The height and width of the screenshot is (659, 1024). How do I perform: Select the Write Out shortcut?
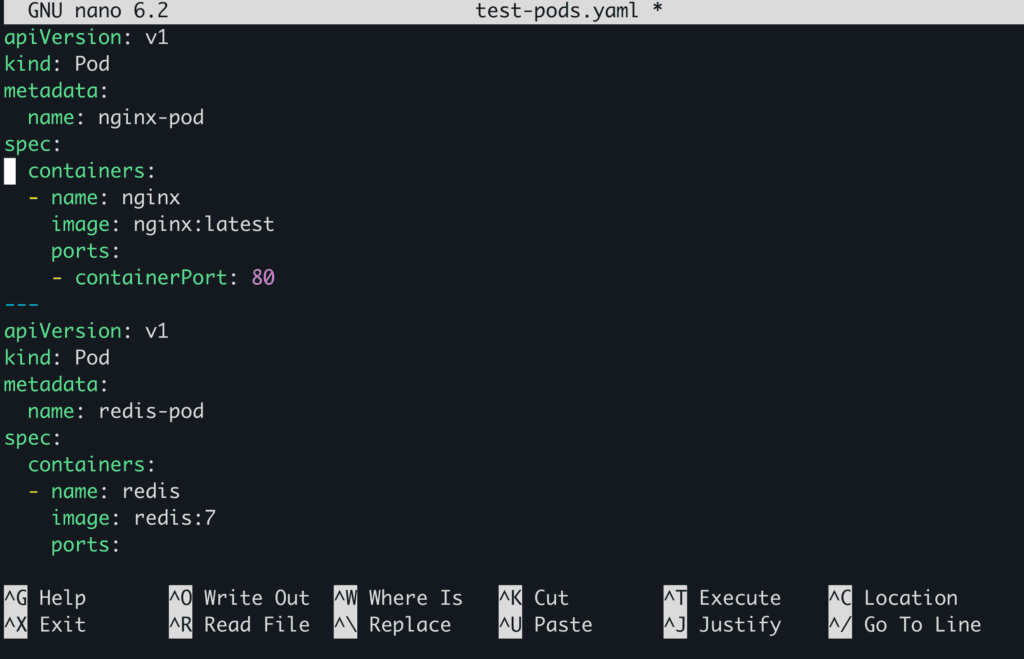(x=256, y=598)
